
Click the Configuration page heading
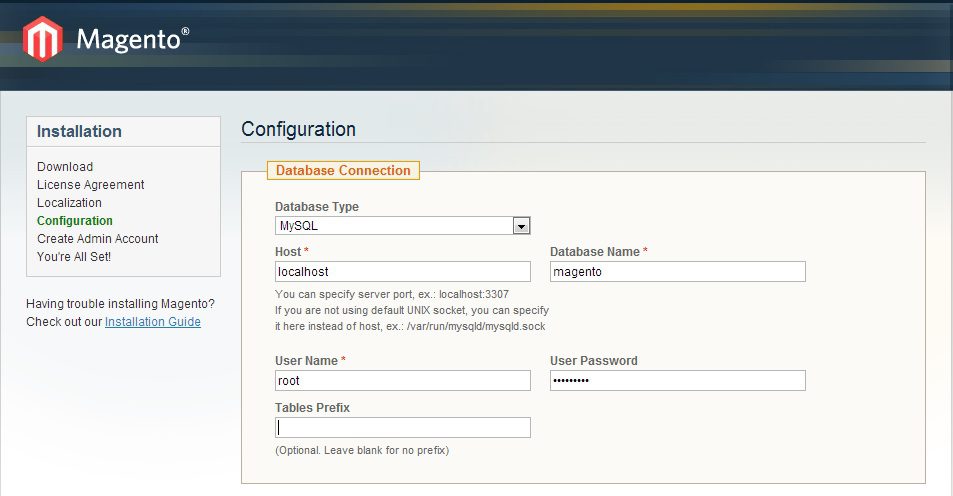298,129
